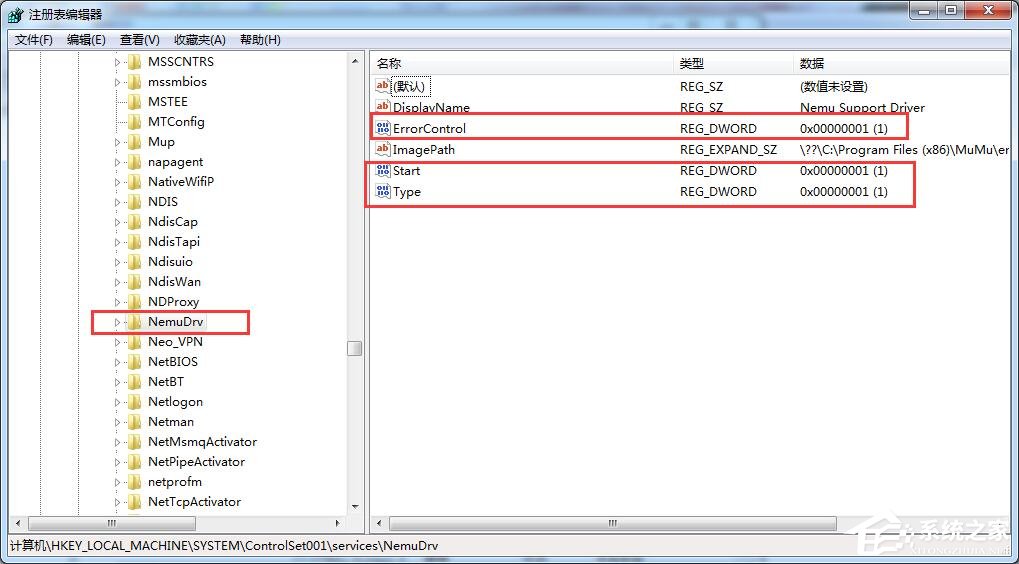Click the napagent folder icon
The width and height of the screenshot is (1019, 564).
(135, 162)
